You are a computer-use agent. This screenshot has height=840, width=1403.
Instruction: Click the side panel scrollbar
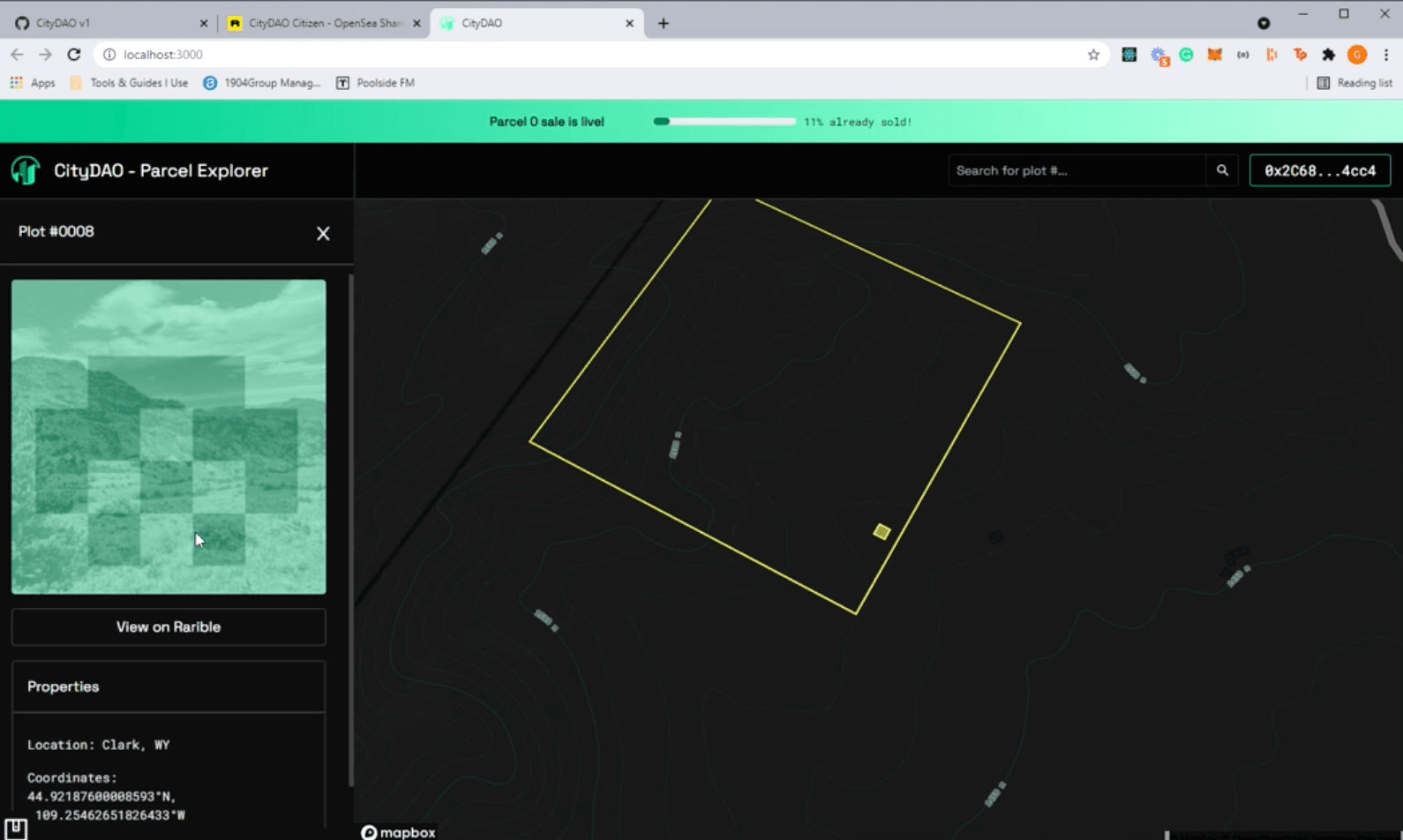pyautogui.click(x=351, y=529)
